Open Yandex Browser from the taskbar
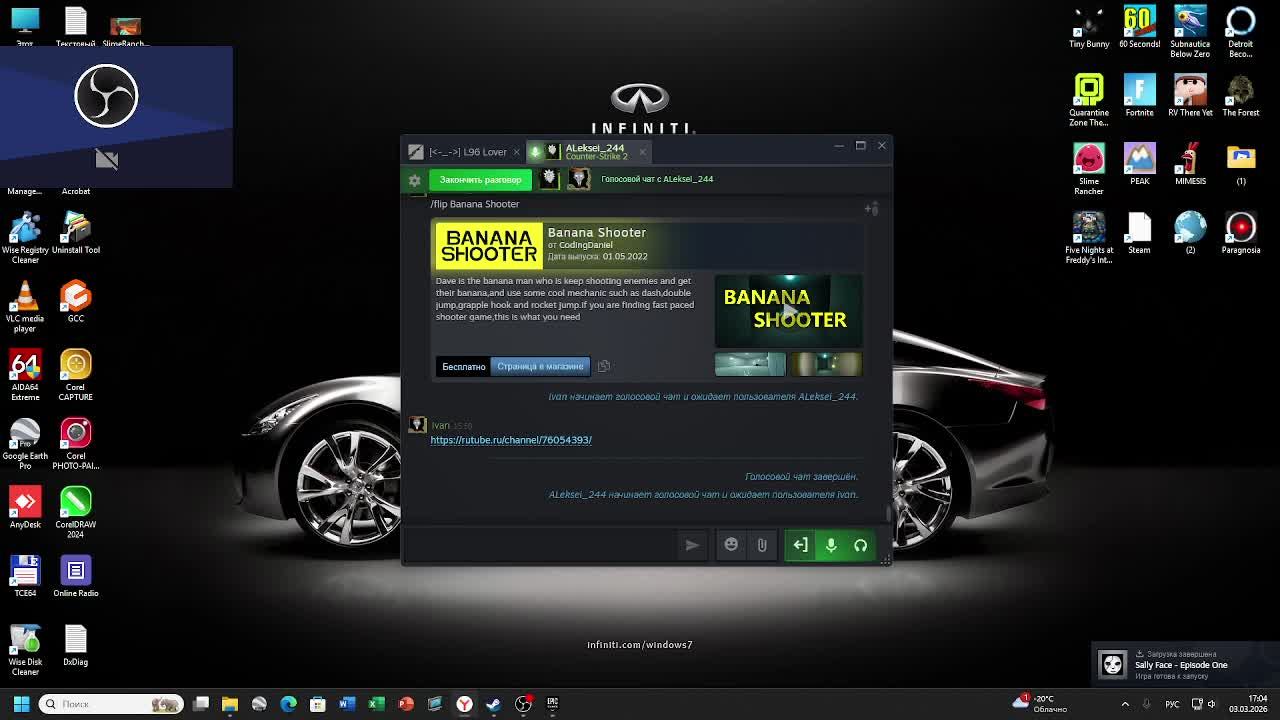Image resolution: width=1280 pixels, height=720 pixels. [x=464, y=704]
